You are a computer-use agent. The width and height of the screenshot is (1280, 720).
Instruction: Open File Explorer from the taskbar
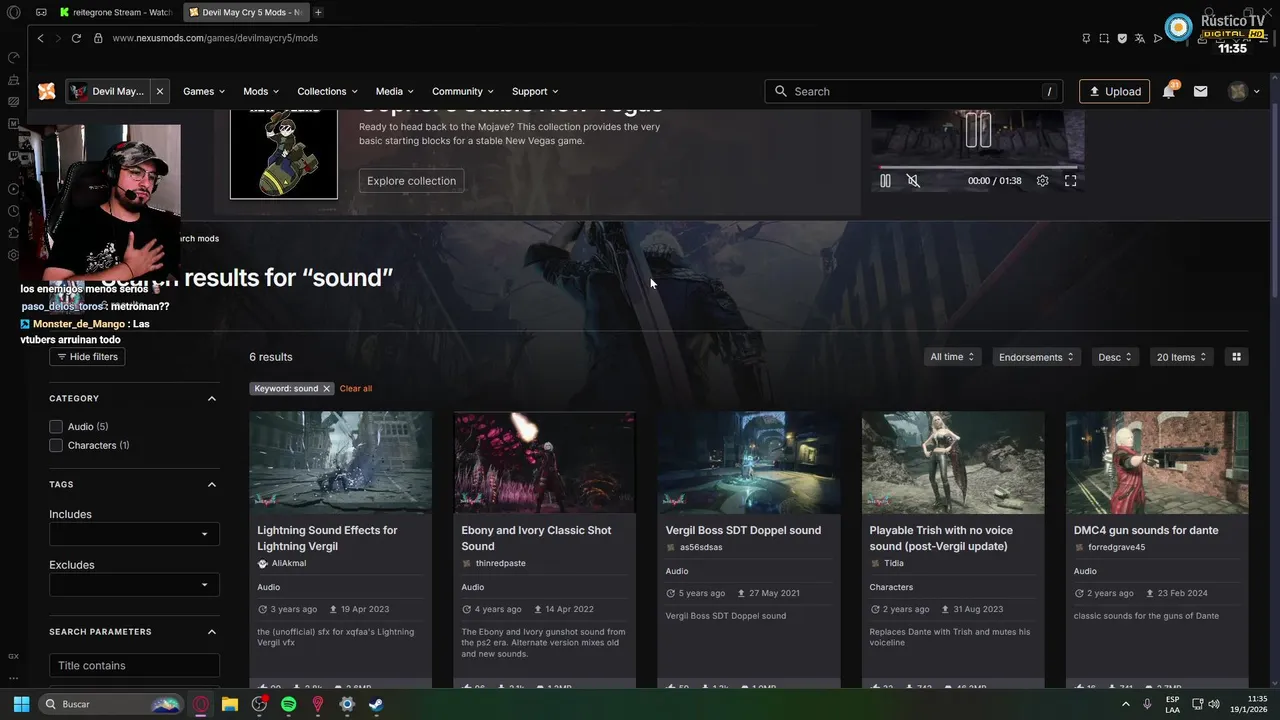[229, 704]
